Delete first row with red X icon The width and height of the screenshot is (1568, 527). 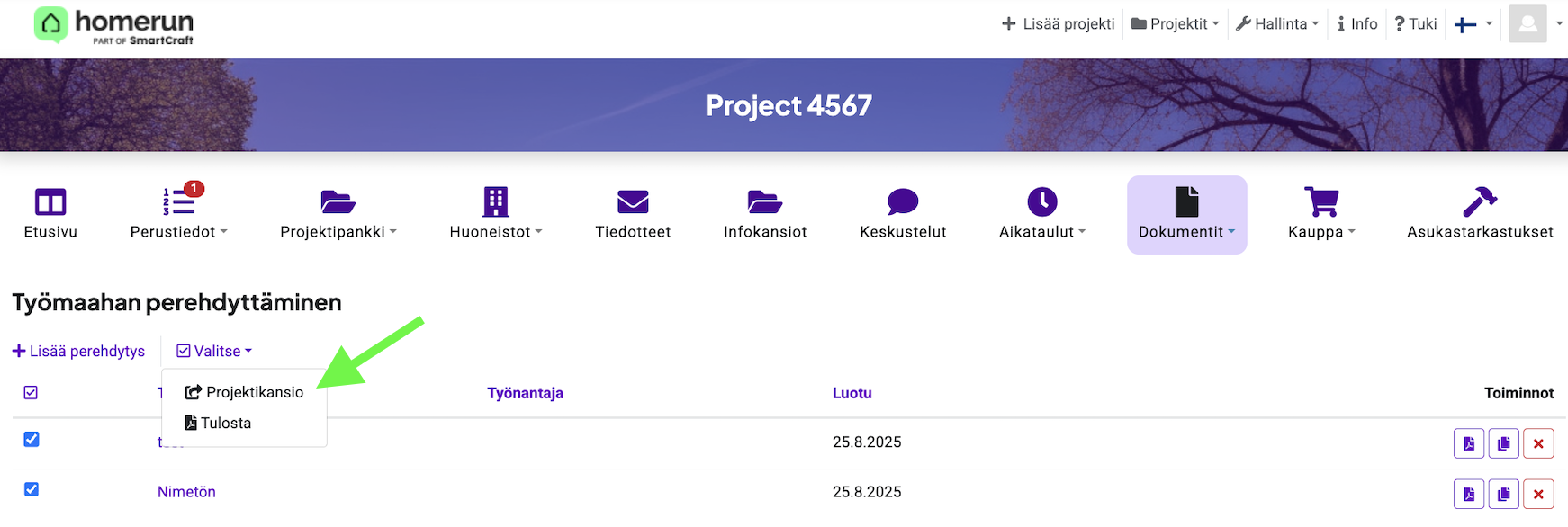pos(1538,443)
